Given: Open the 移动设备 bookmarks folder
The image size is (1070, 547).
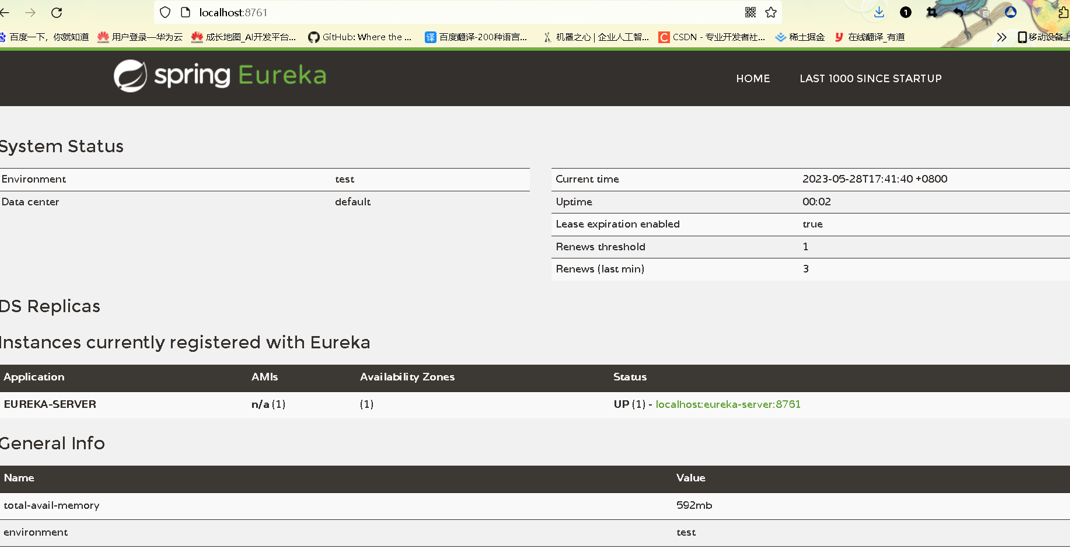Looking at the screenshot, I should click(1043, 37).
